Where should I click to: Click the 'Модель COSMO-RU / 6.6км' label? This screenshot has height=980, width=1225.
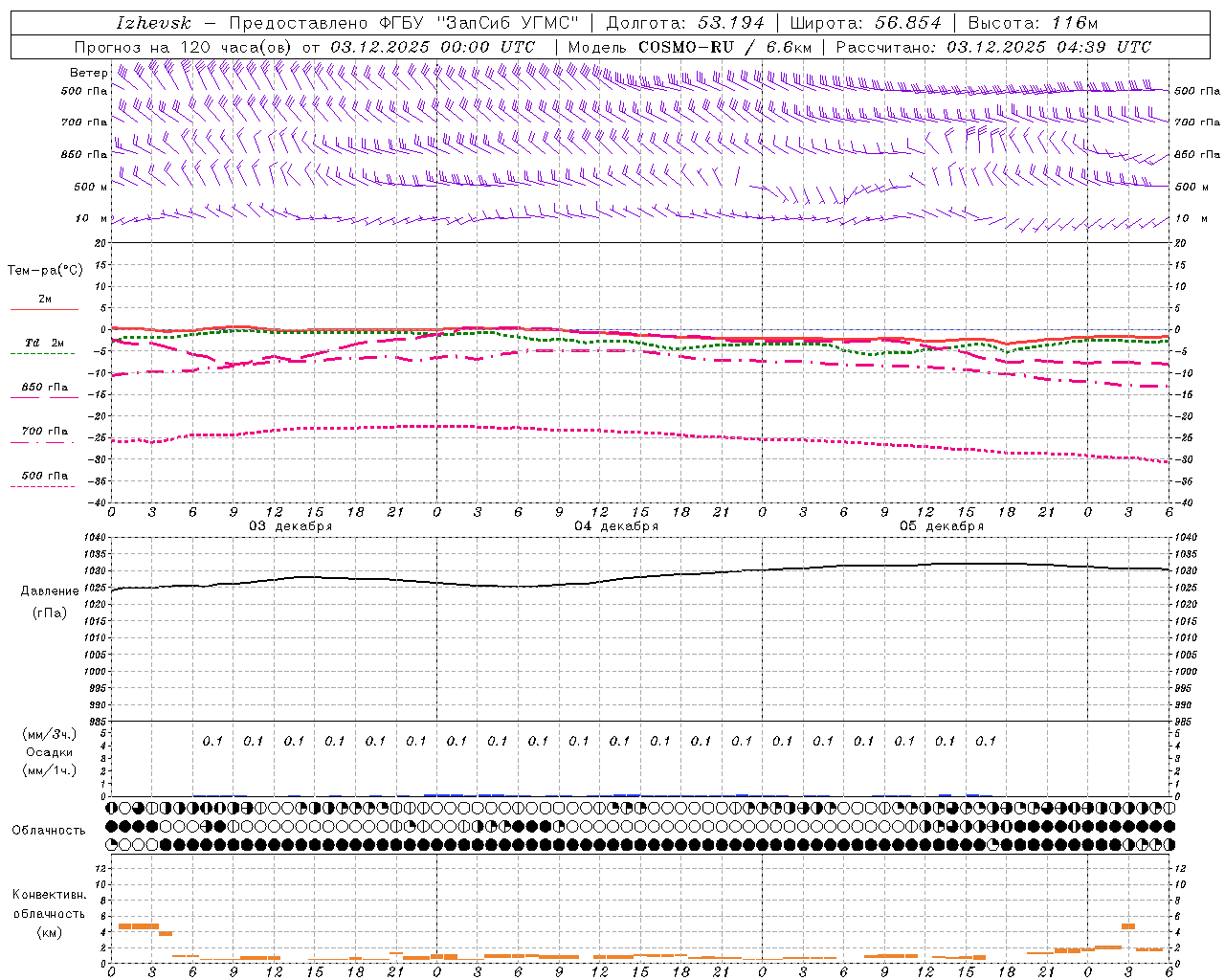tap(689, 47)
